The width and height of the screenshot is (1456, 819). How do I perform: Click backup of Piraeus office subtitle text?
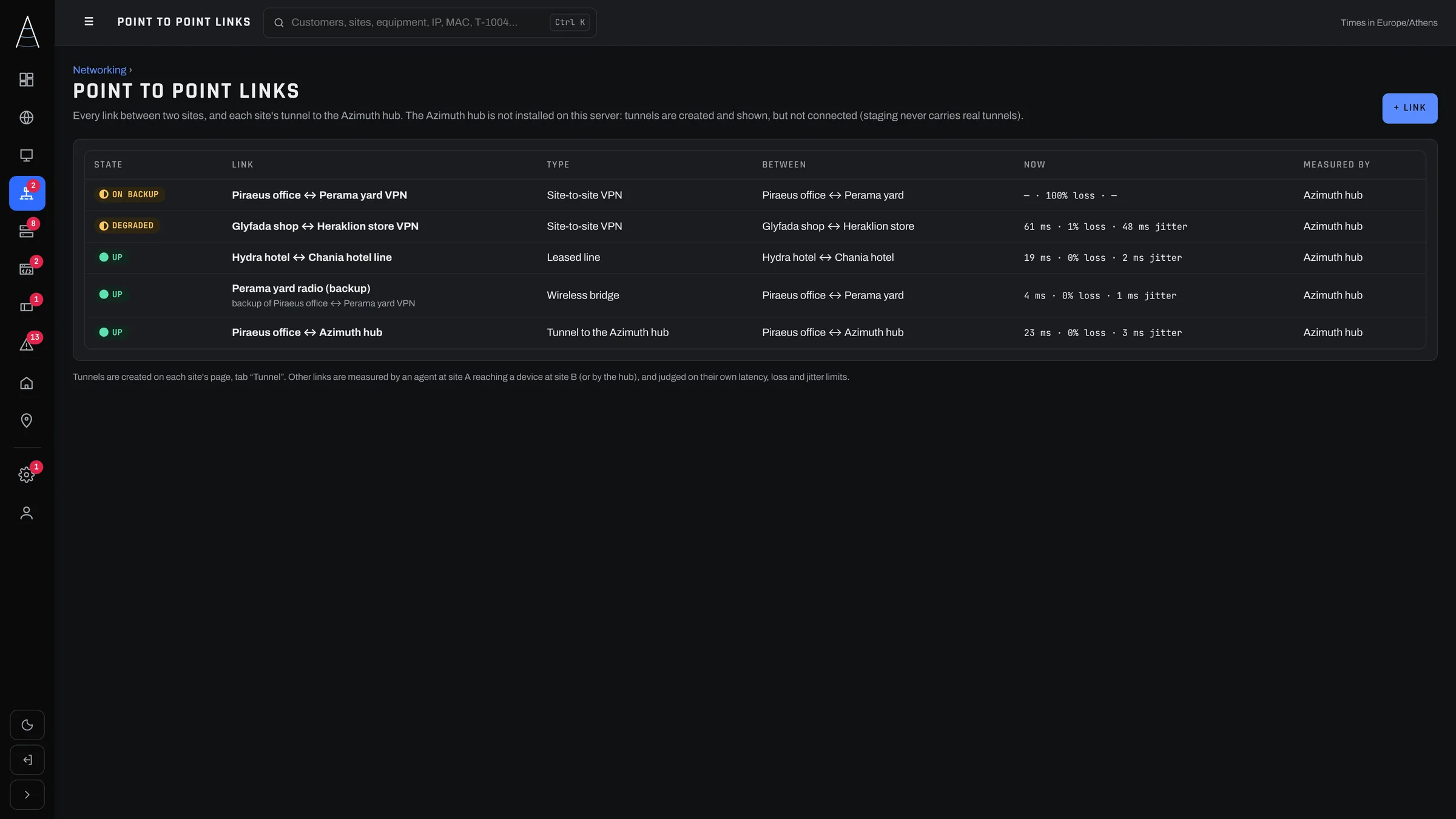[323, 303]
